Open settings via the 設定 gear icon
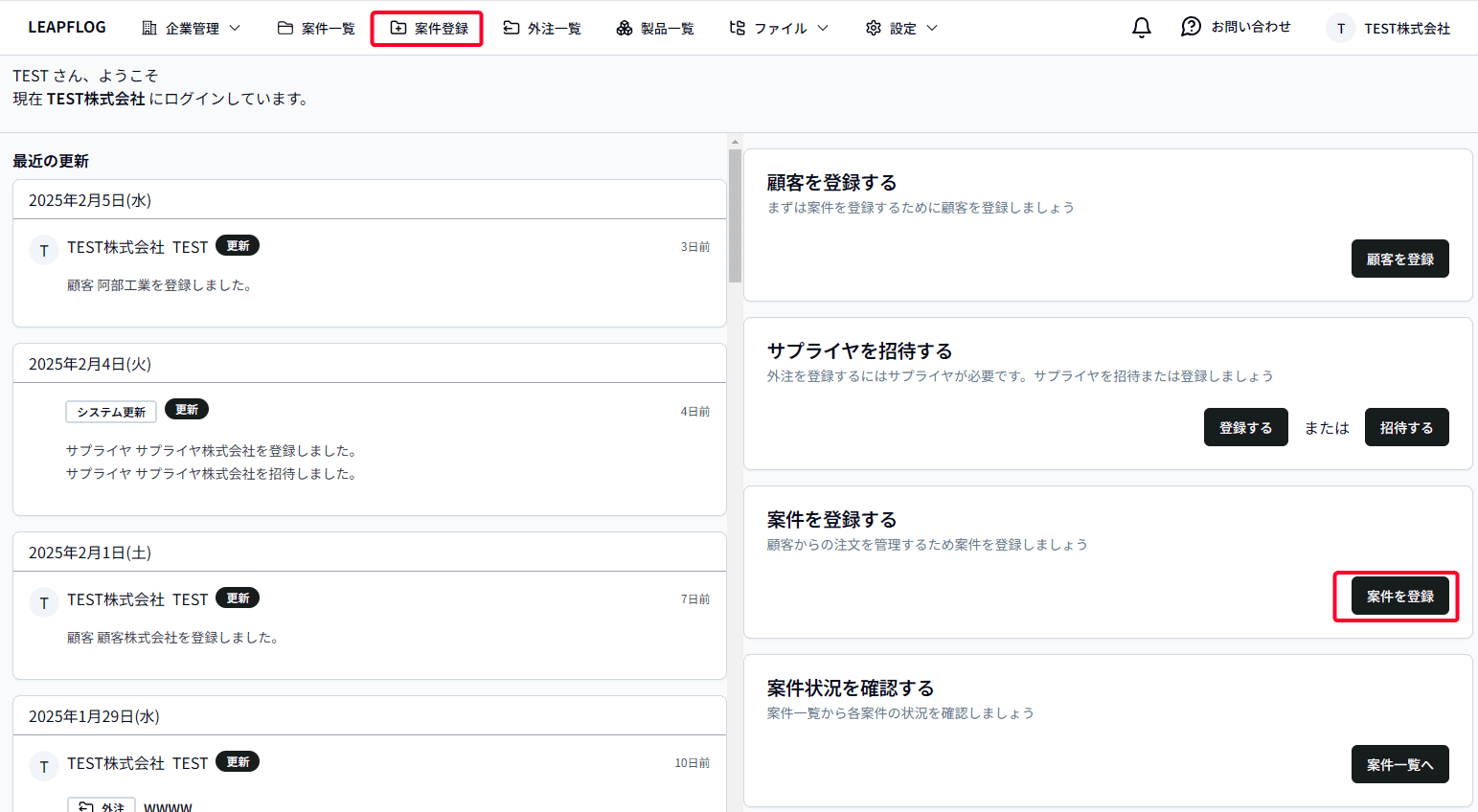Screen dimensions: 1478x812 (x=873, y=28)
